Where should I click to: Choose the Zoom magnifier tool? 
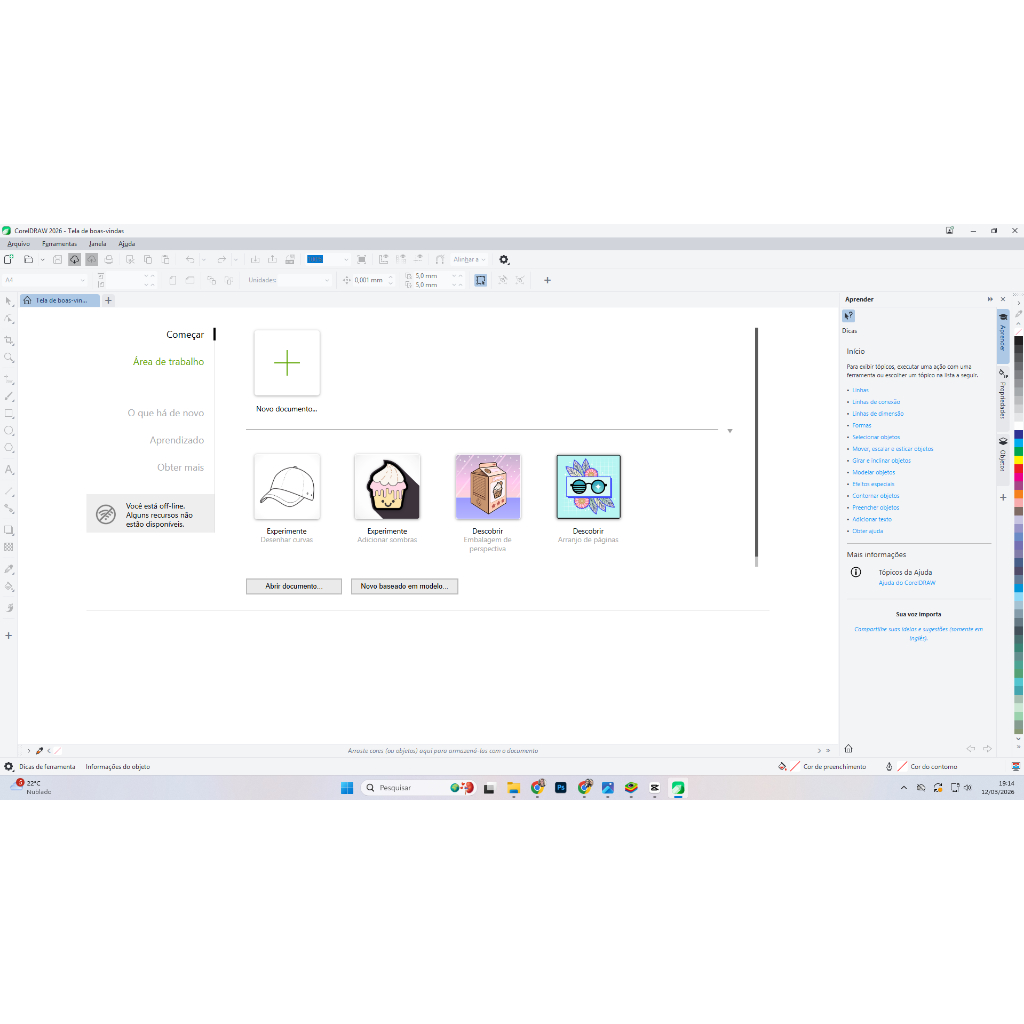[x=9, y=357]
